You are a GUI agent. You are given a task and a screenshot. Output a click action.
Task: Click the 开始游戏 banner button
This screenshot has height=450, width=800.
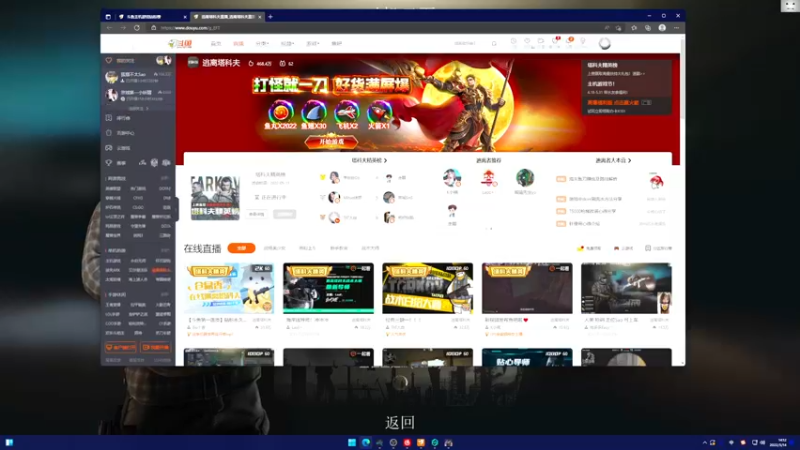331,142
